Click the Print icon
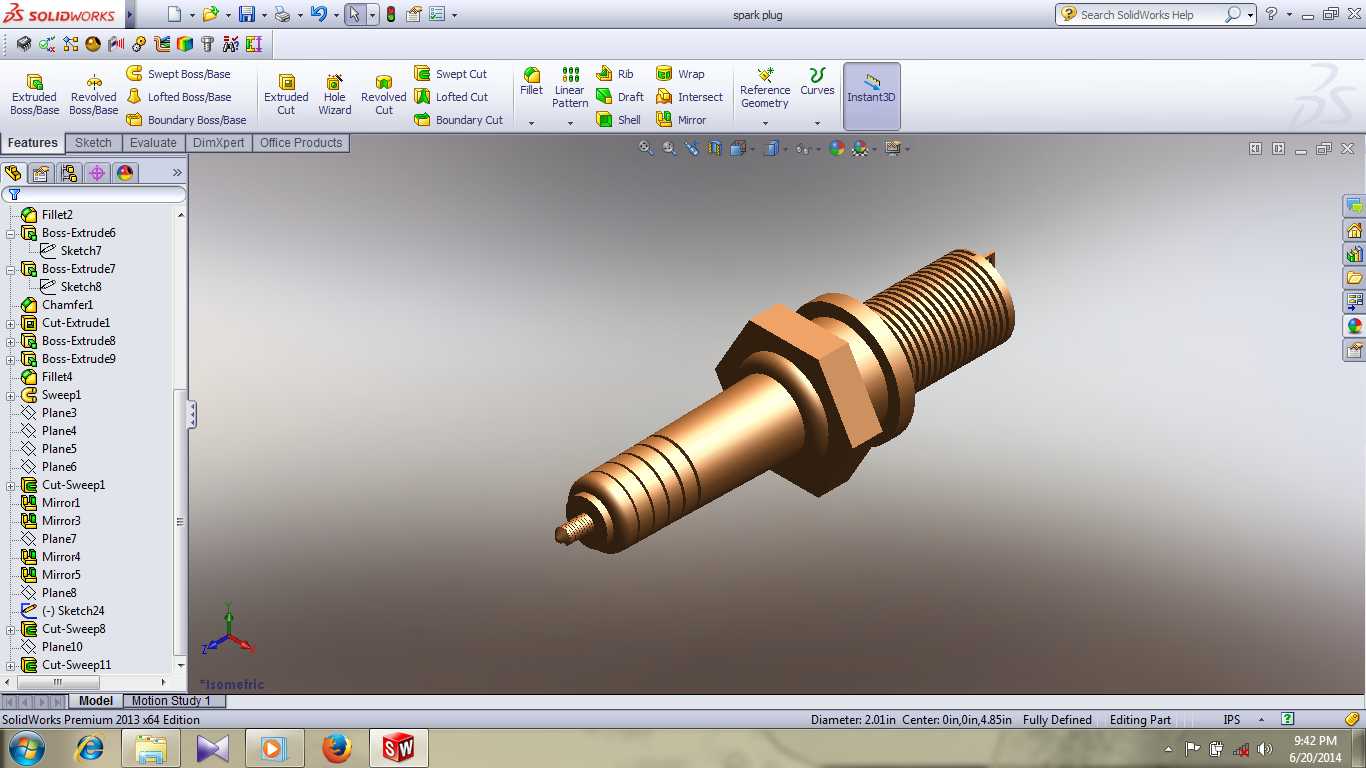 pyautogui.click(x=282, y=14)
